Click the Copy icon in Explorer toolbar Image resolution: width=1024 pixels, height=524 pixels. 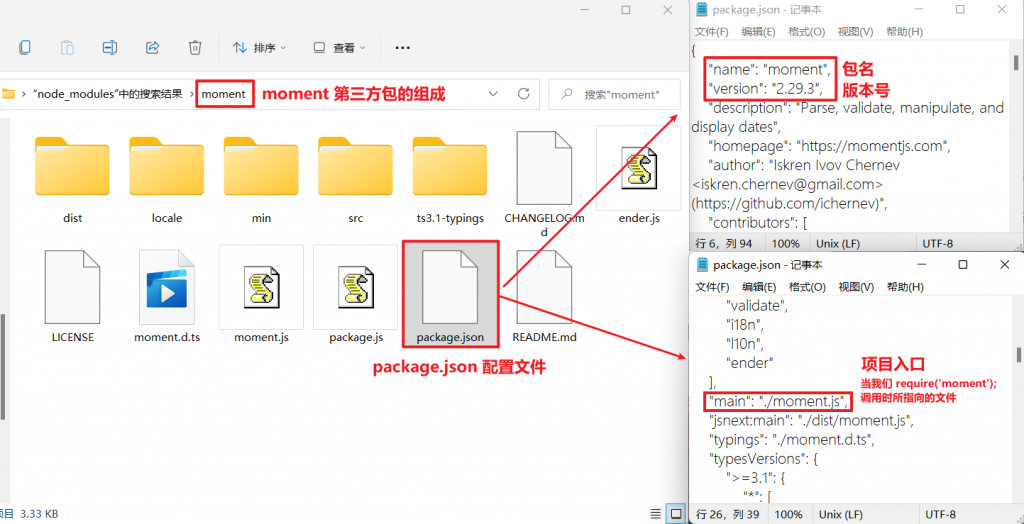click(25, 47)
